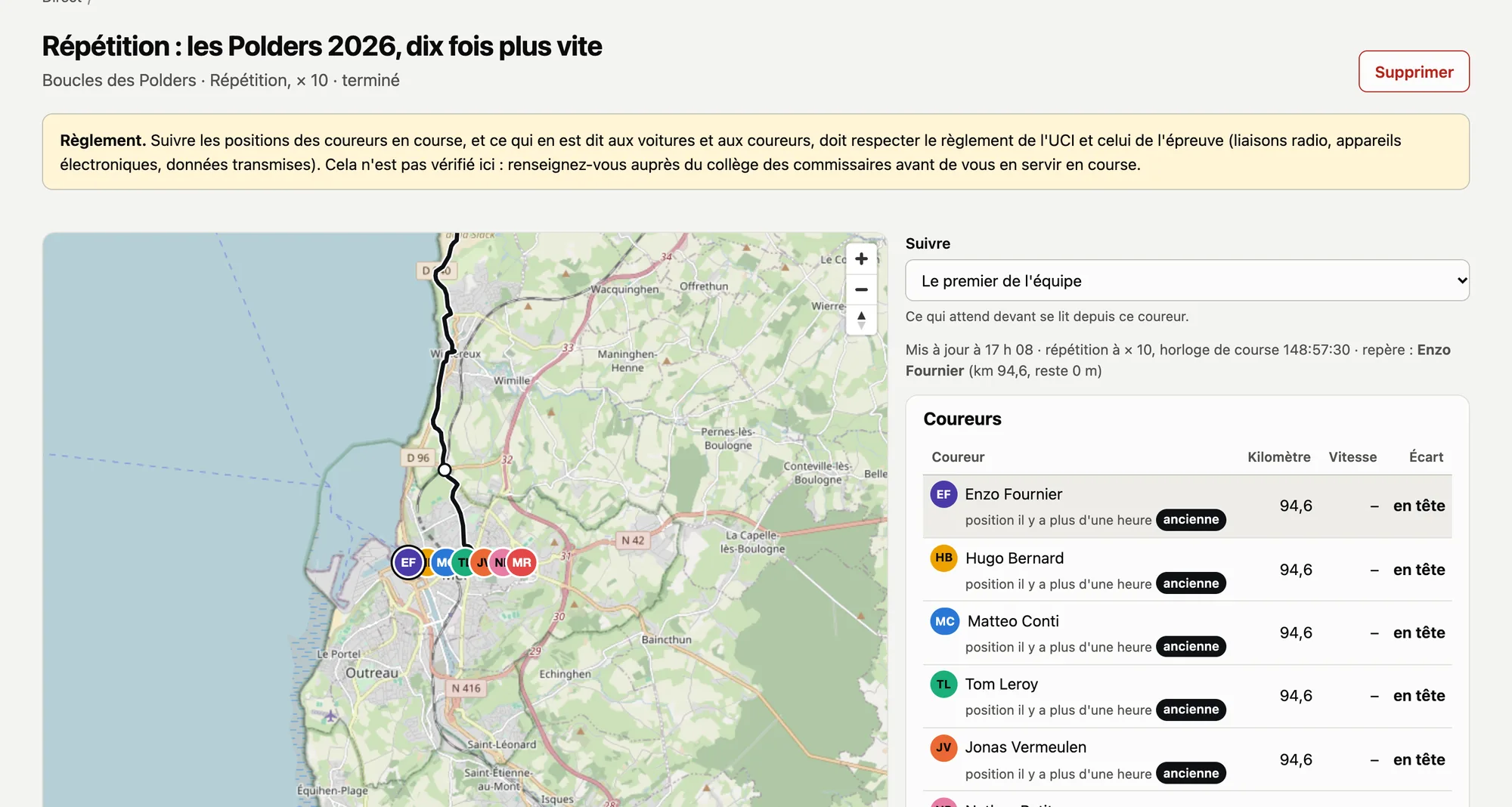Select rider name Jonas Vermeulen in the table

tap(1025, 747)
